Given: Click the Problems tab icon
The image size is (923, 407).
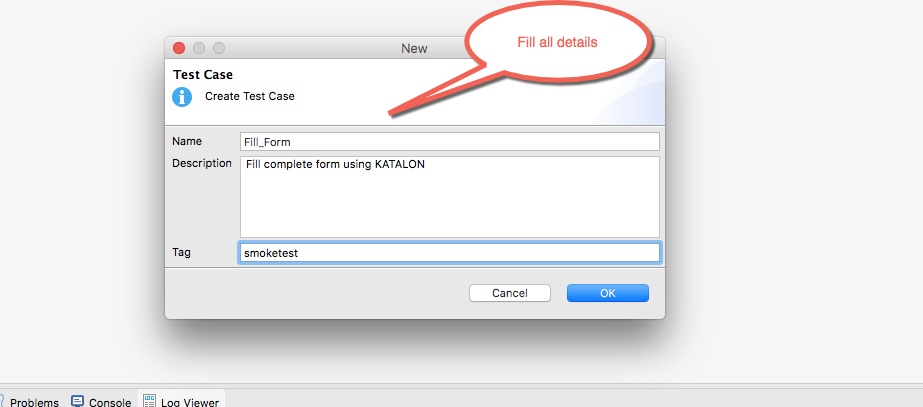Looking at the screenshot, I should pos(3,402).
